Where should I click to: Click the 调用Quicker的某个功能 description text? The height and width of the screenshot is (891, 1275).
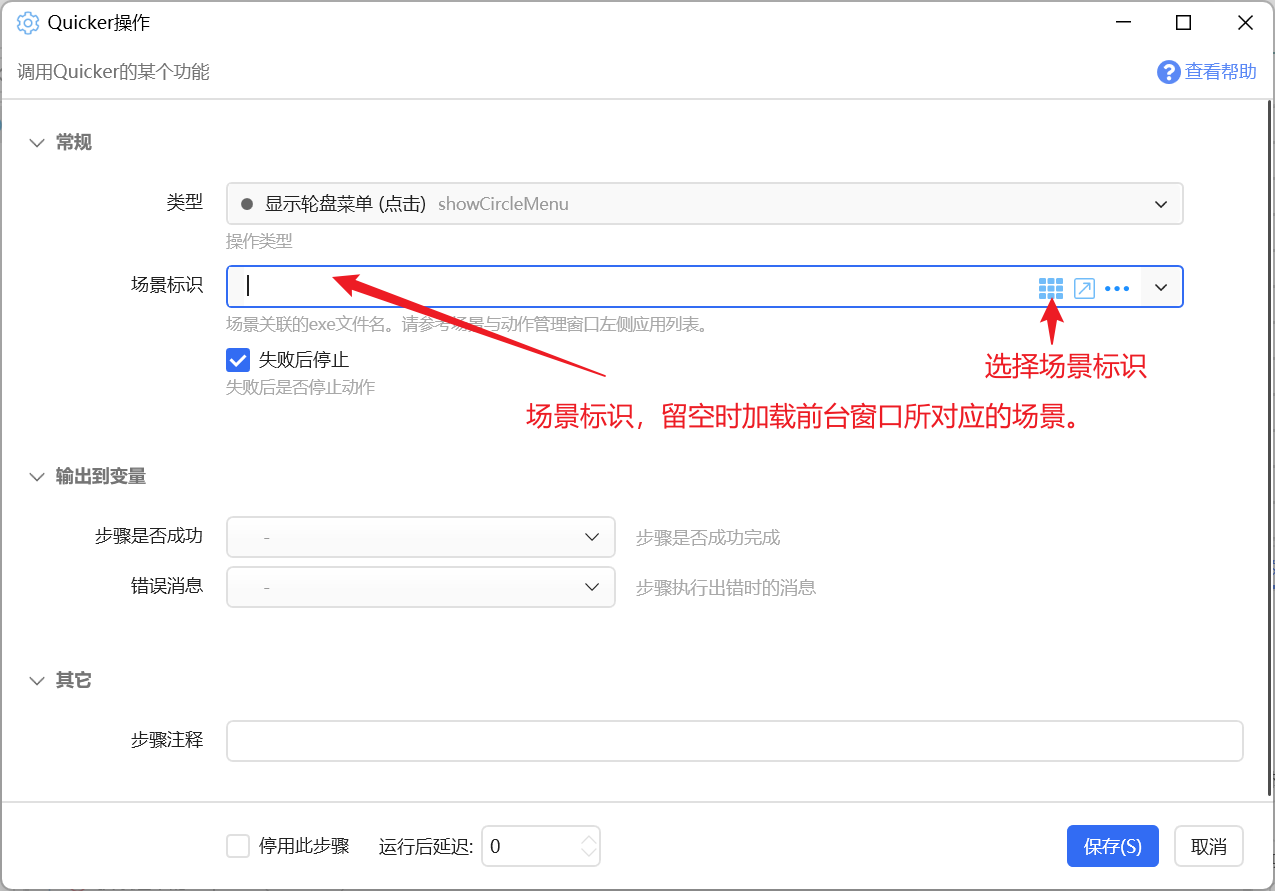[x=113, y=72]
